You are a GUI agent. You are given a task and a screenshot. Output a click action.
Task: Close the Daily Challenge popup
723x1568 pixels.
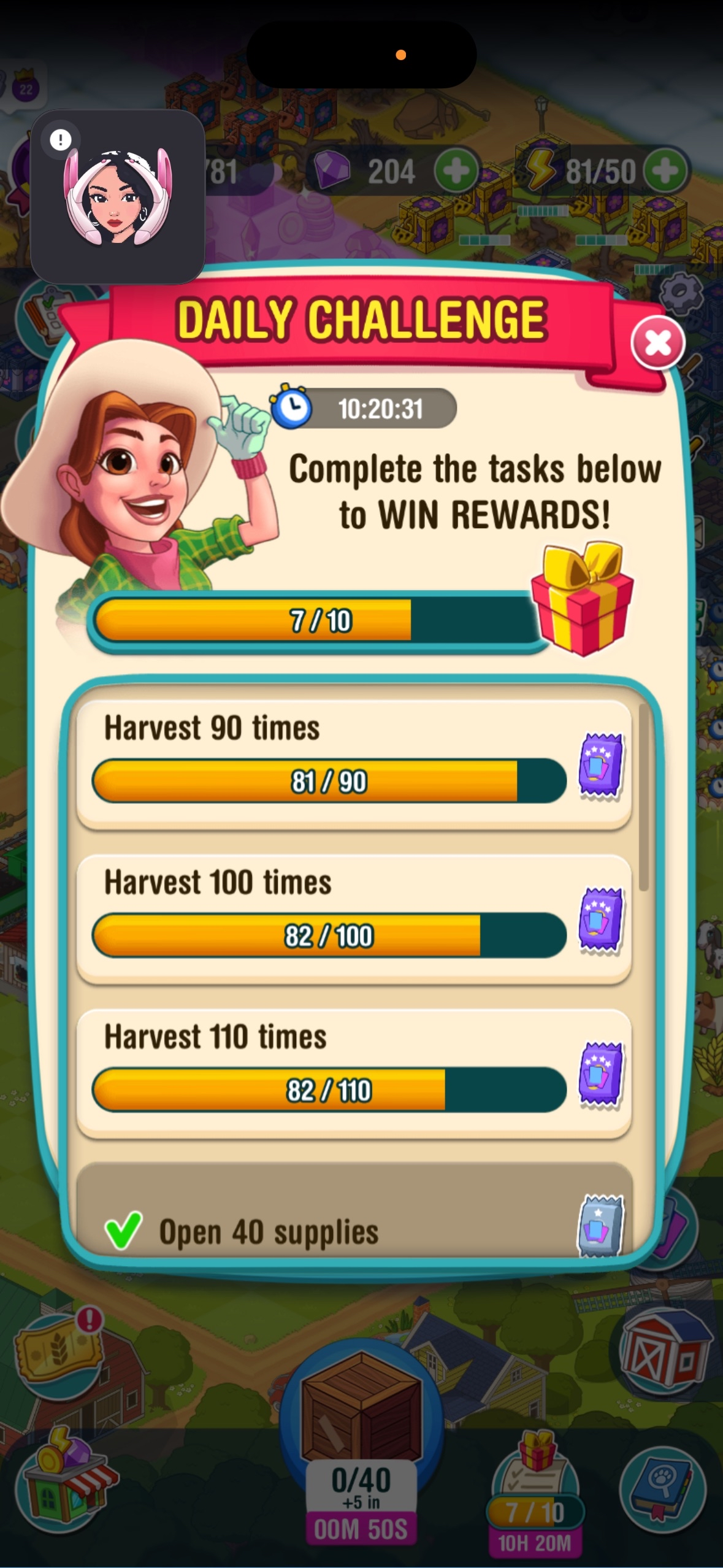click(x=657, y=343)
